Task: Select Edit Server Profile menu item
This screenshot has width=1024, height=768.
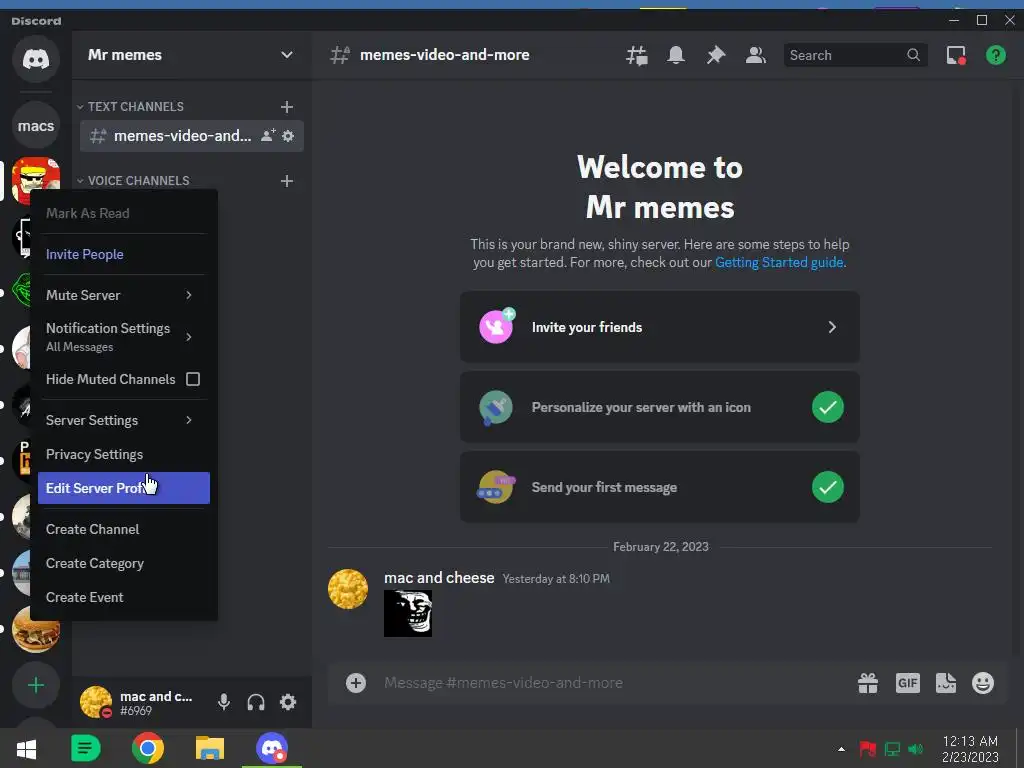Action: [123, 488]
